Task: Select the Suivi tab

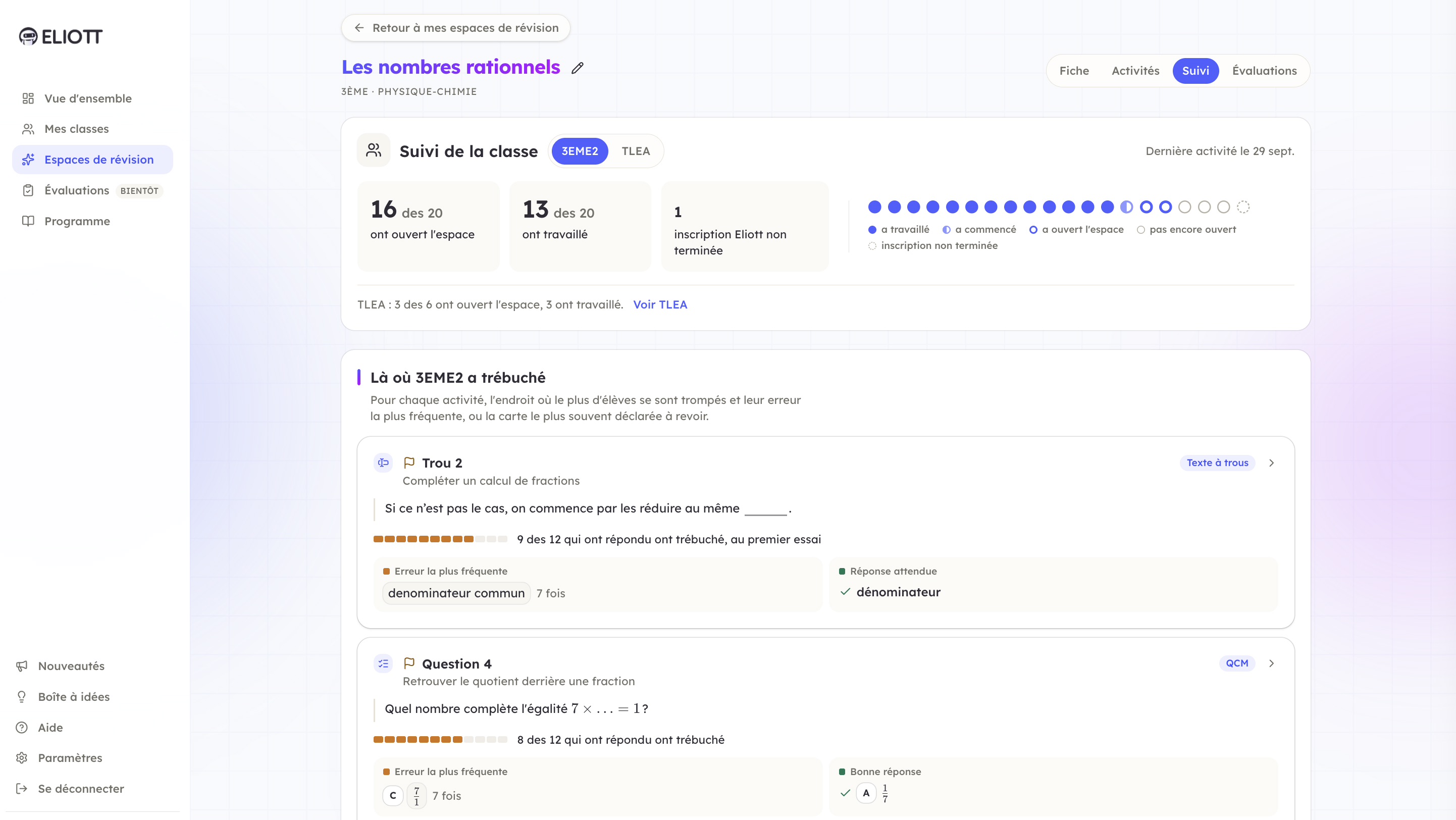Action: pos(1195,71)
